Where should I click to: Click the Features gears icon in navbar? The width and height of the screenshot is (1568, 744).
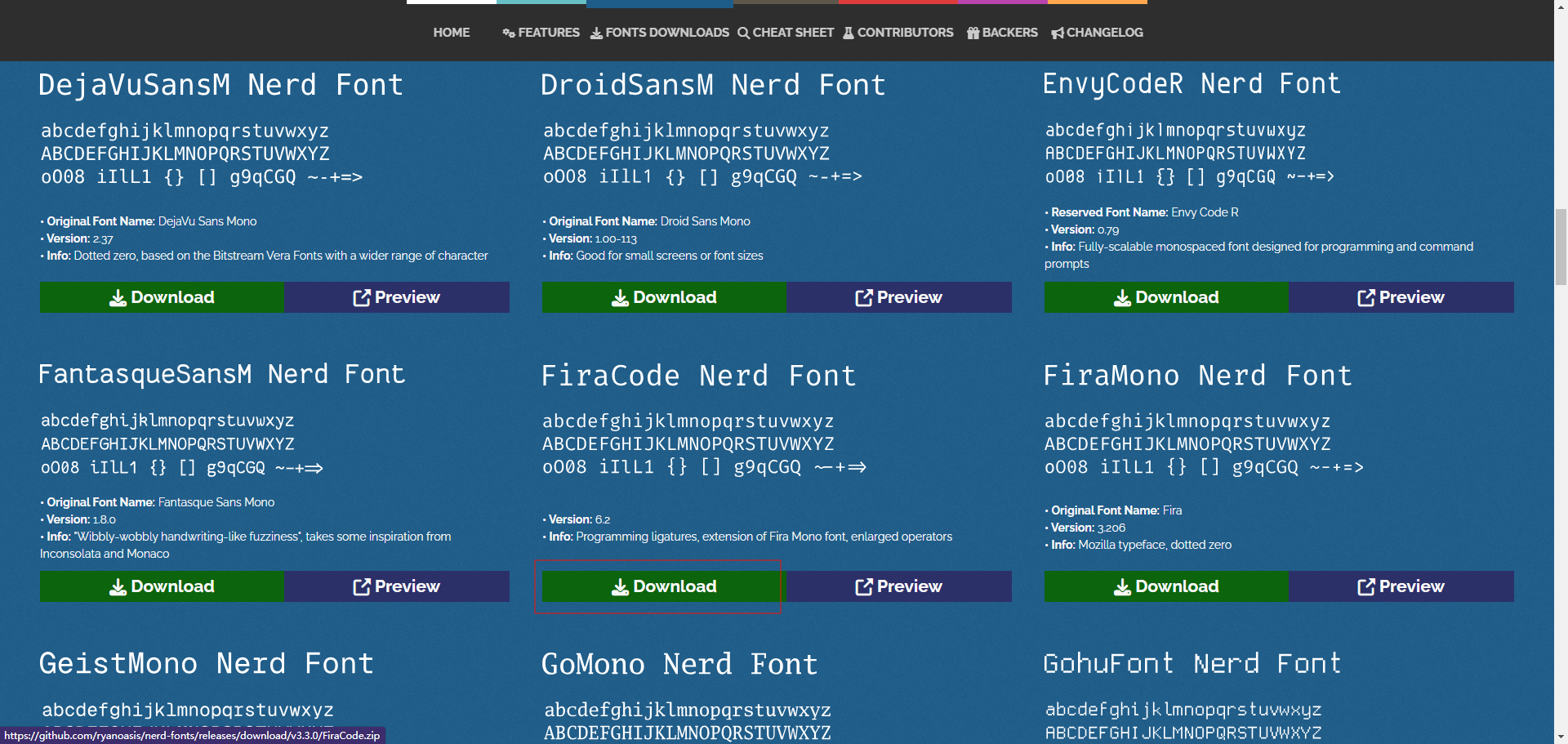point(509,33)
